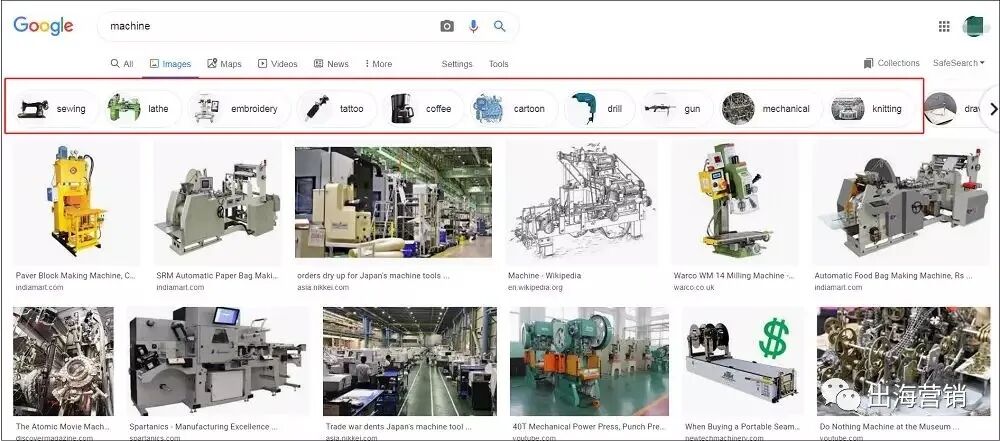Click 'SRM Automatic Paper Bag' caption
The image size is (1000, 441).
(217, 276)
